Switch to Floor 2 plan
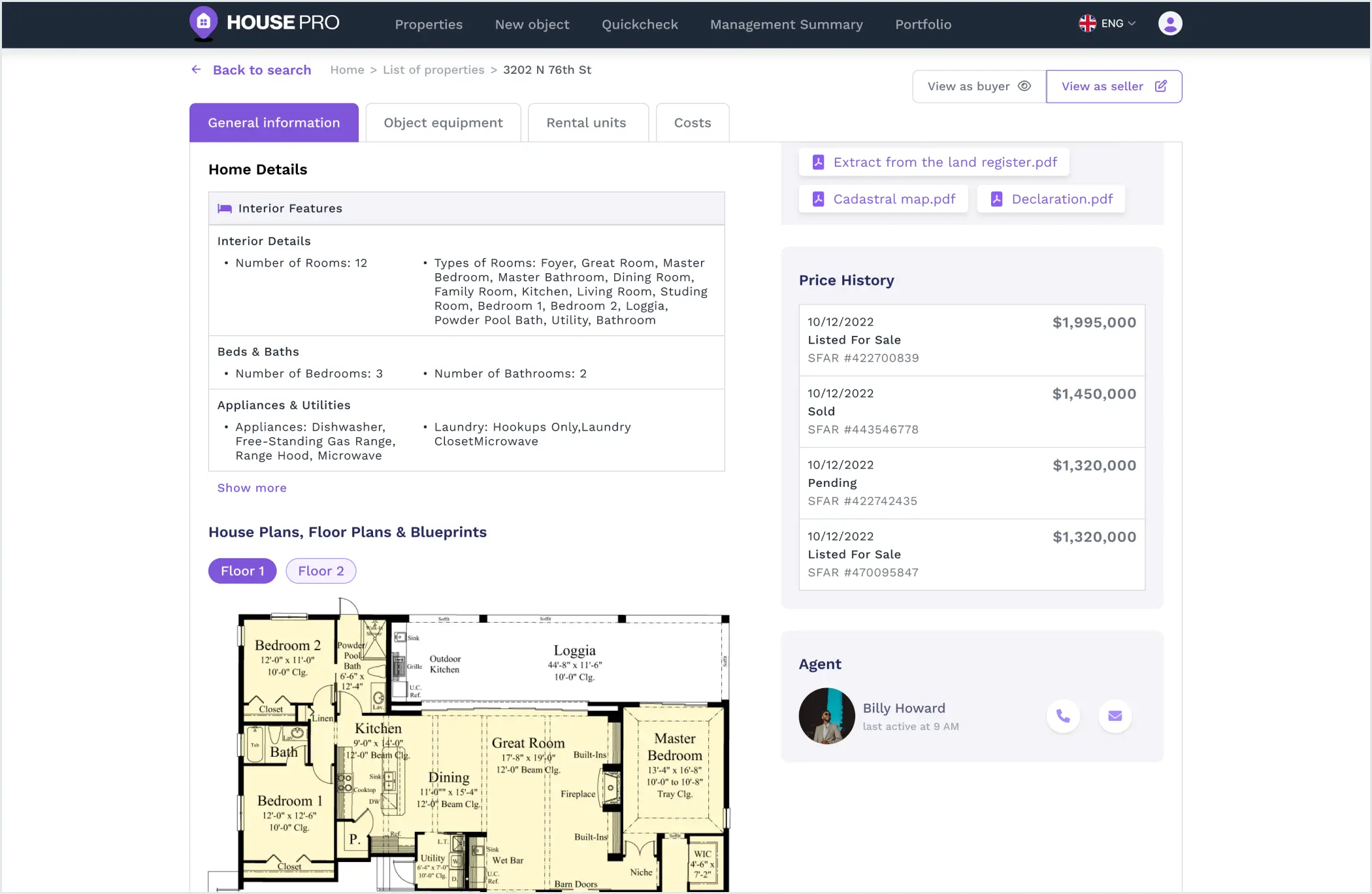Screen dimensions: 1372x894 click(320, 571)
